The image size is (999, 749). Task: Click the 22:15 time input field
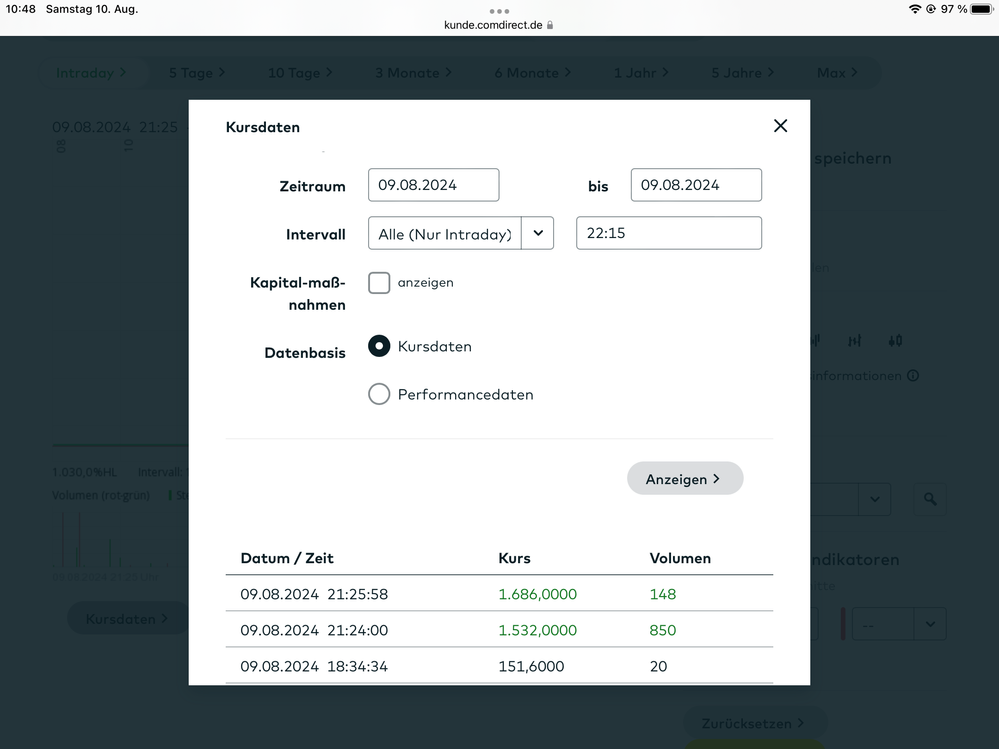[x=668, y=233]
